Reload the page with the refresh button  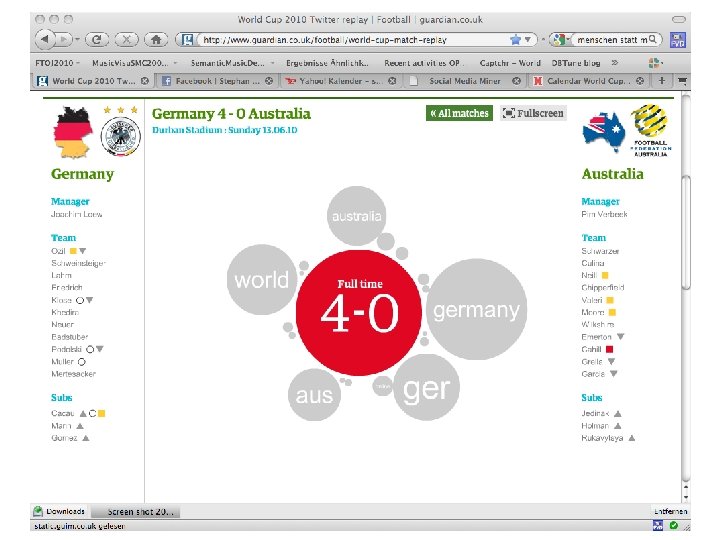97,40
